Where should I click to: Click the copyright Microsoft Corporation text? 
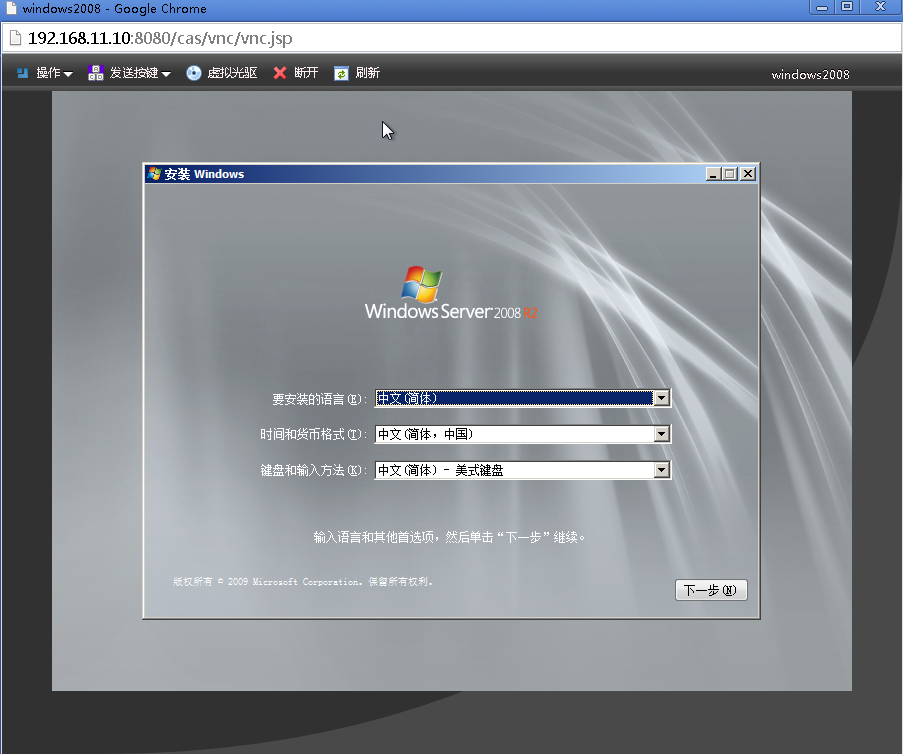302,582
